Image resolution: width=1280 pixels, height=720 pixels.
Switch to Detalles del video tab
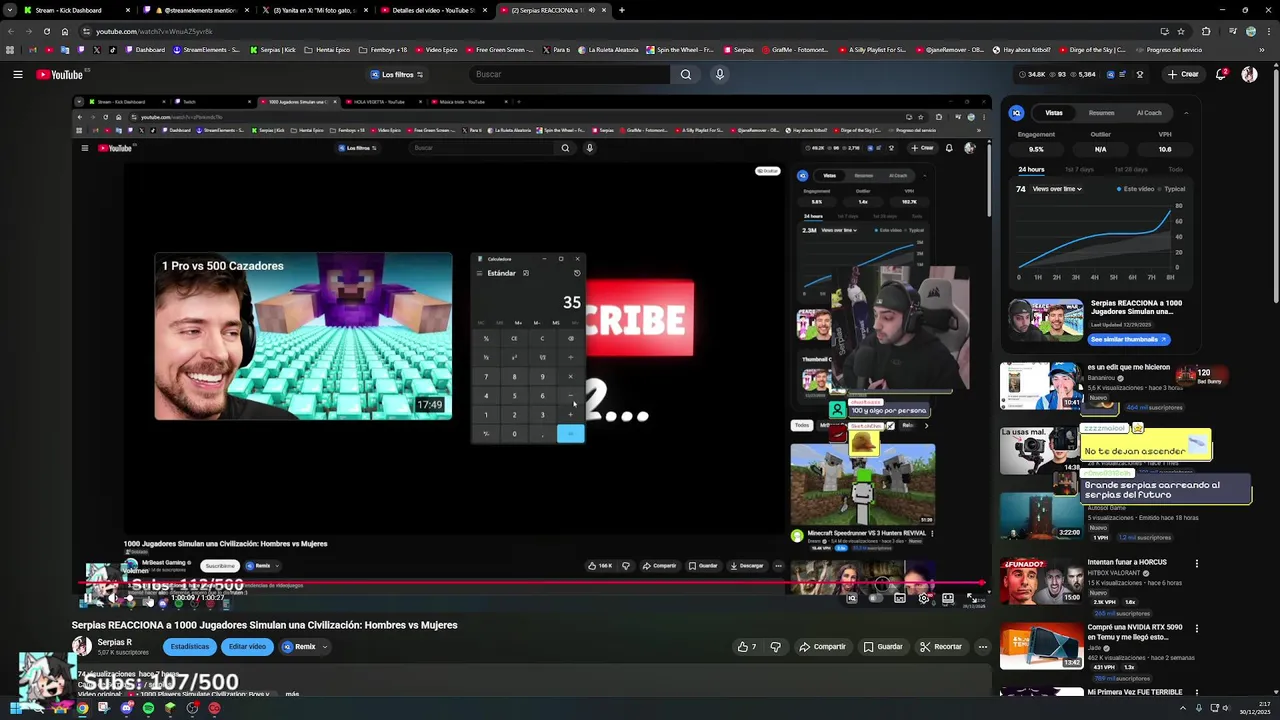434,10
